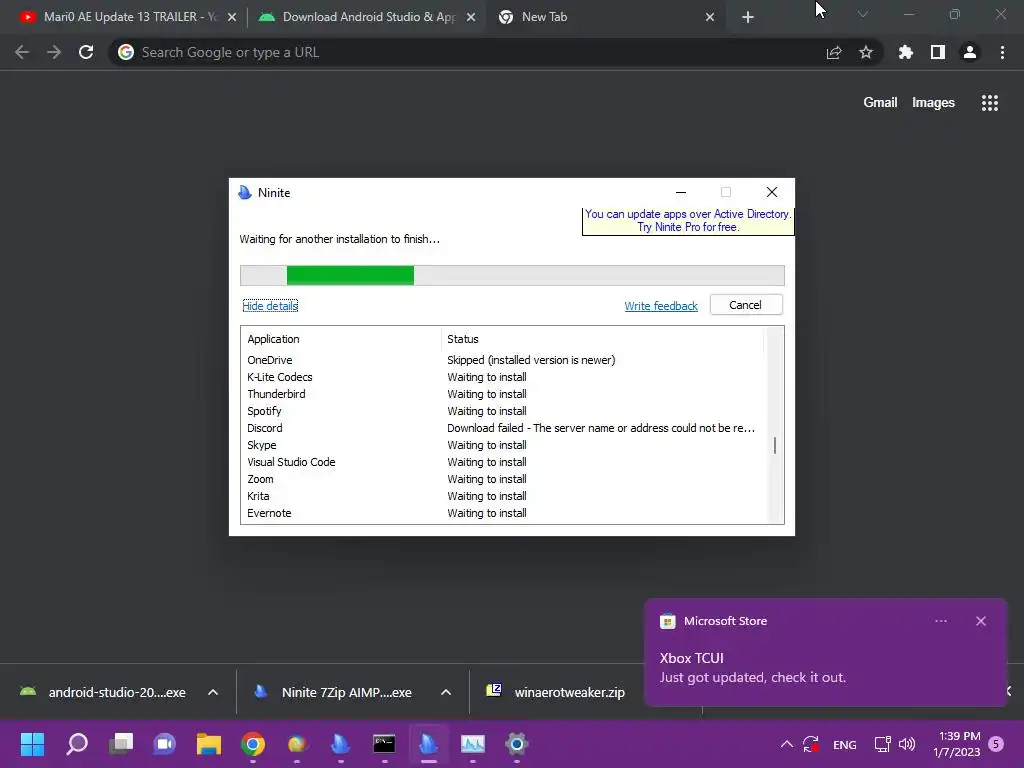Expand android-studio download options arrow
The height and width of the screenshot is (768, 1024).
213,692
